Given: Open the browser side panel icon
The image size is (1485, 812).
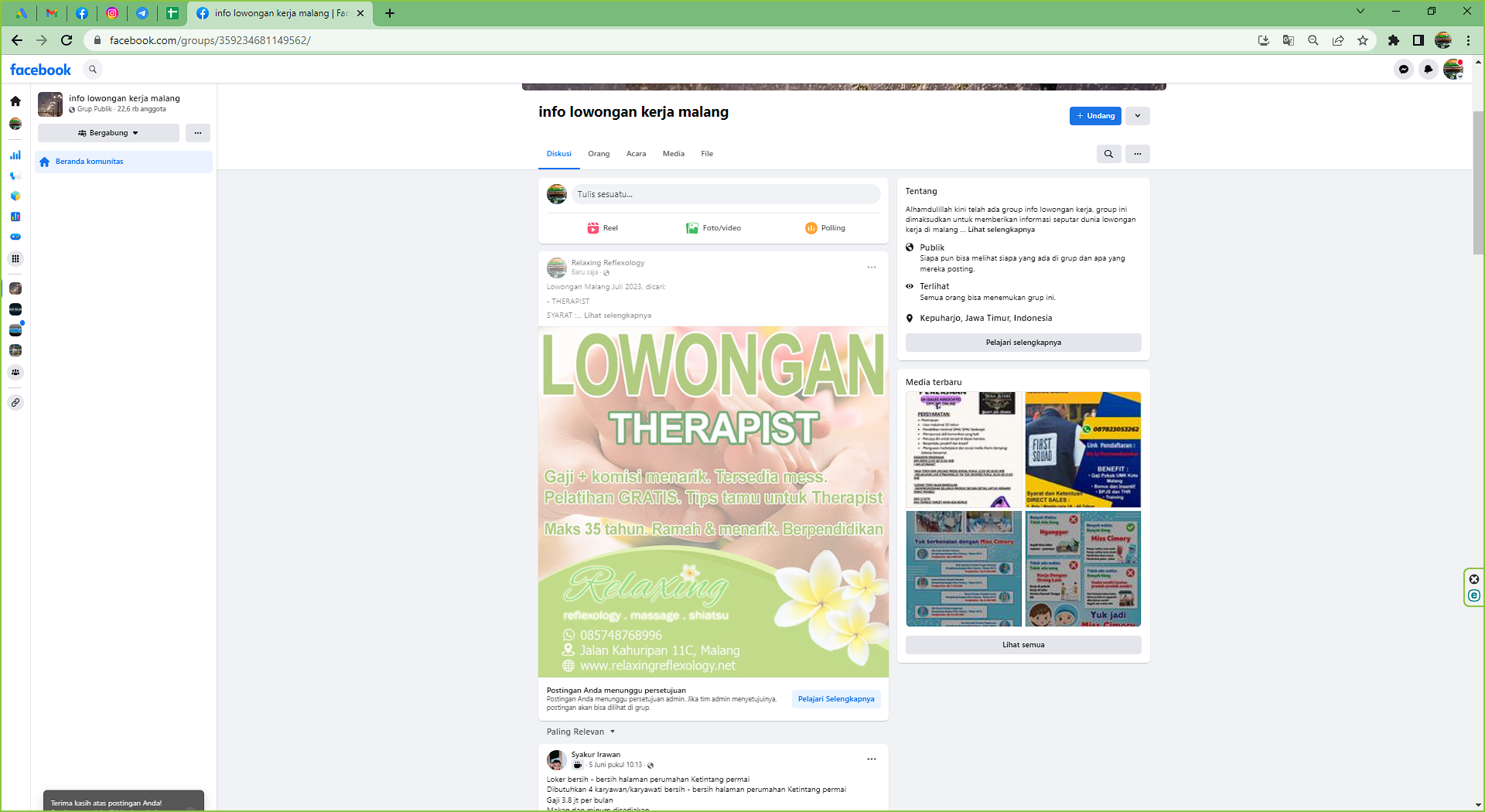Looking at the screenshot, I should coord(1418,40).
